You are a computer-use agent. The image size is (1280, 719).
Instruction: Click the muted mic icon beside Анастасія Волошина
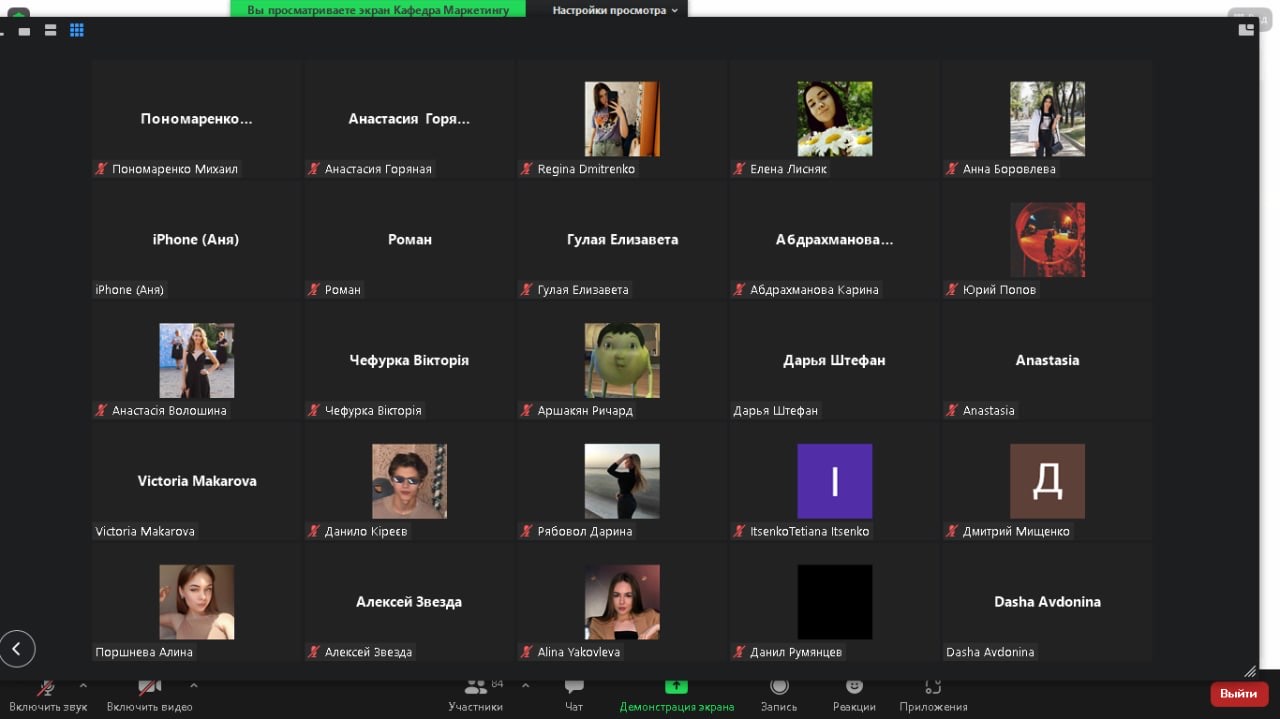[101, 411]
